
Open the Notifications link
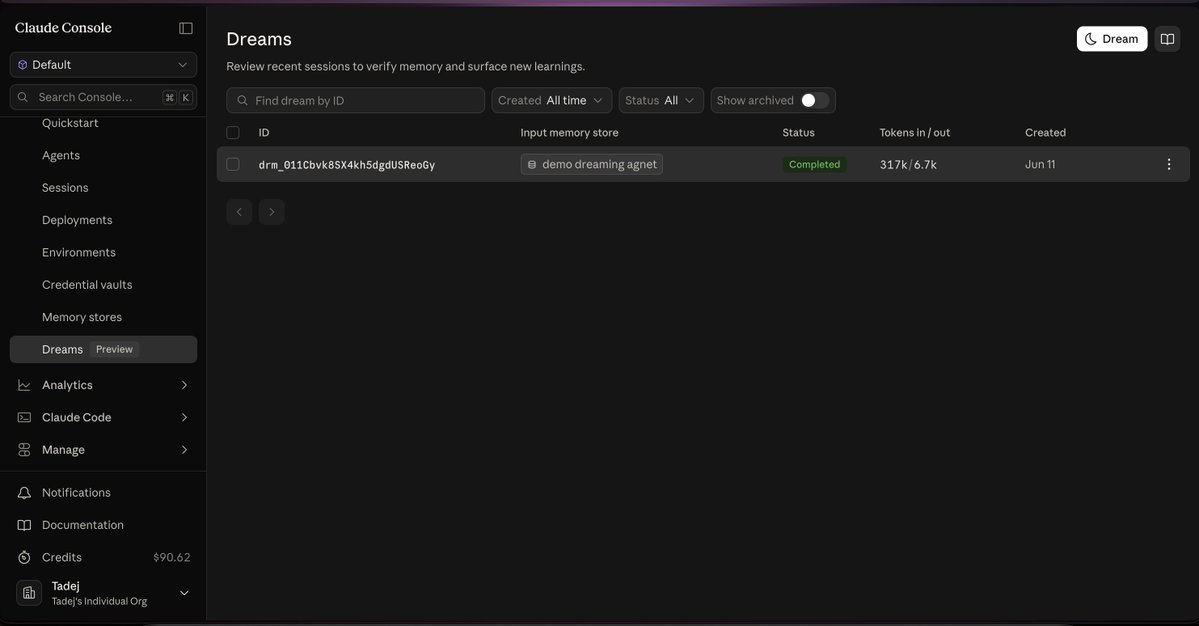76,493
